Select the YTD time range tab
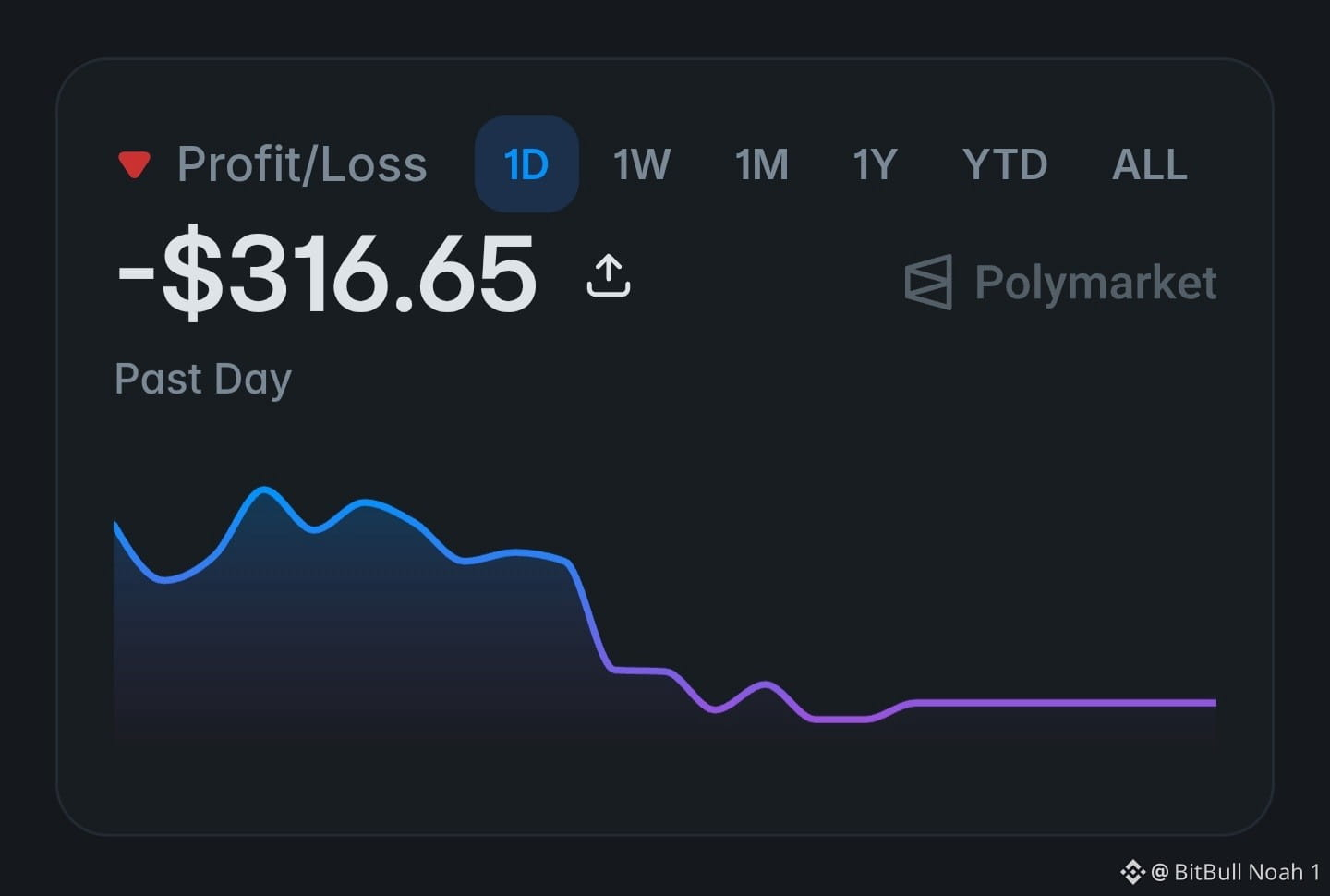Screen dimensions: 1330x896 (x=1005, y=164)
